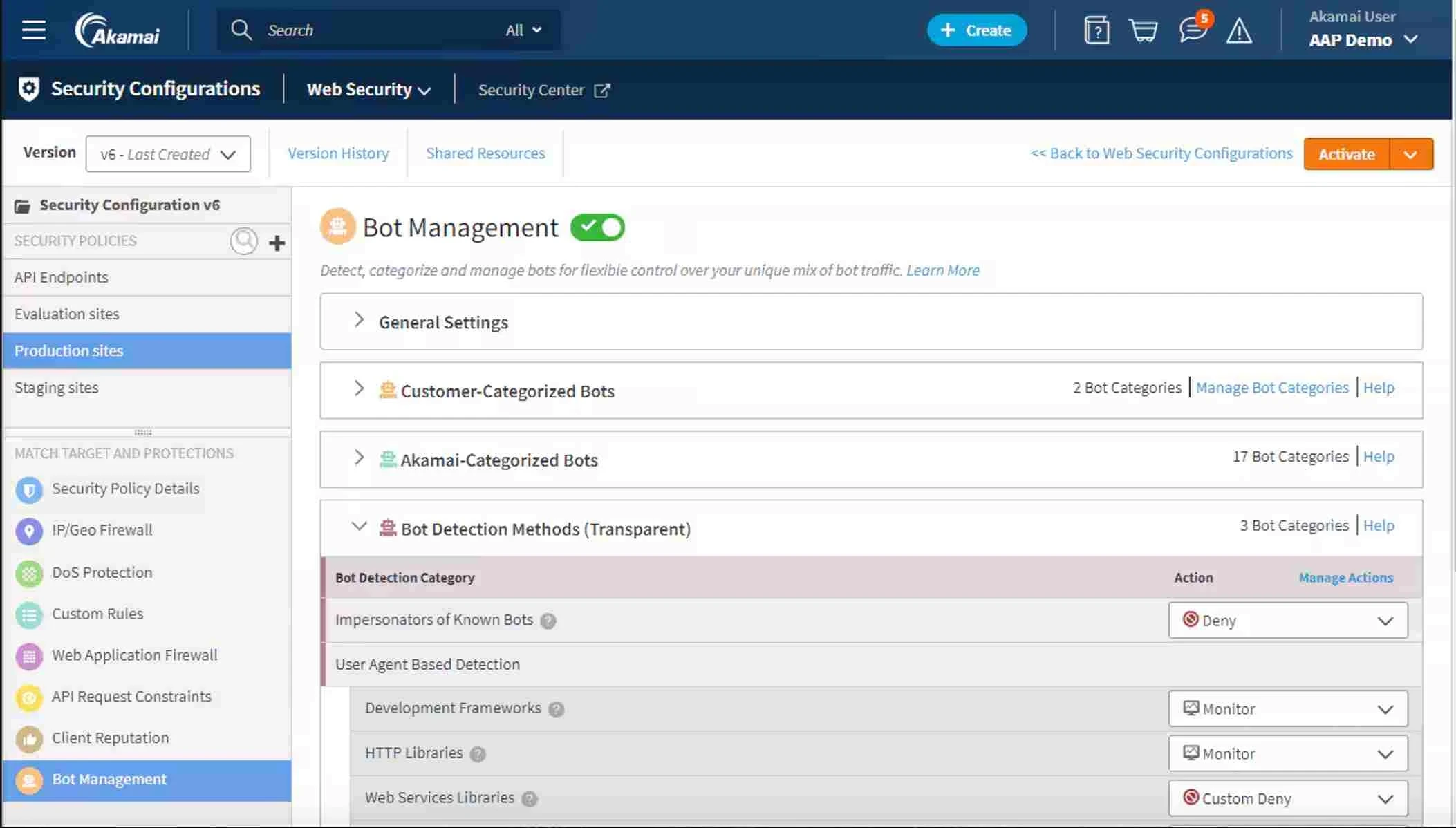Disable Bot Management with the green toggle
This screenshot has height=828, width=1456.
(596, 227)
